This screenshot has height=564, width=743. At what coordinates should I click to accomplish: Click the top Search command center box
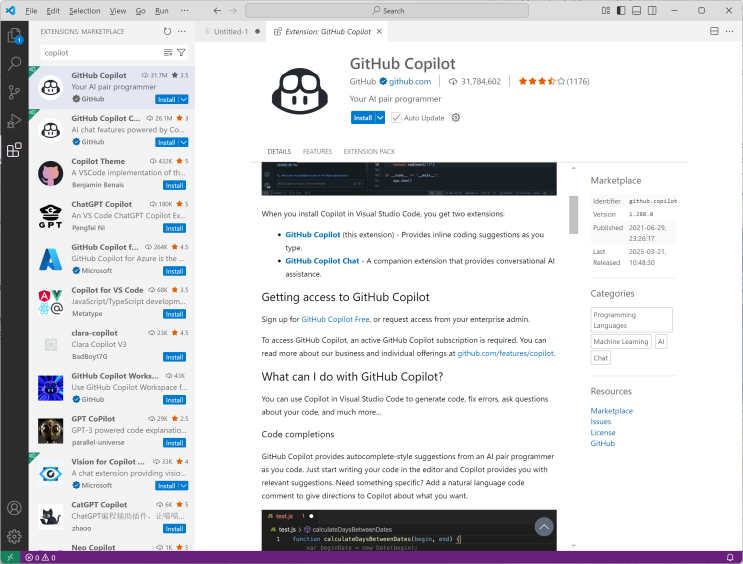[x=387, y=10]
